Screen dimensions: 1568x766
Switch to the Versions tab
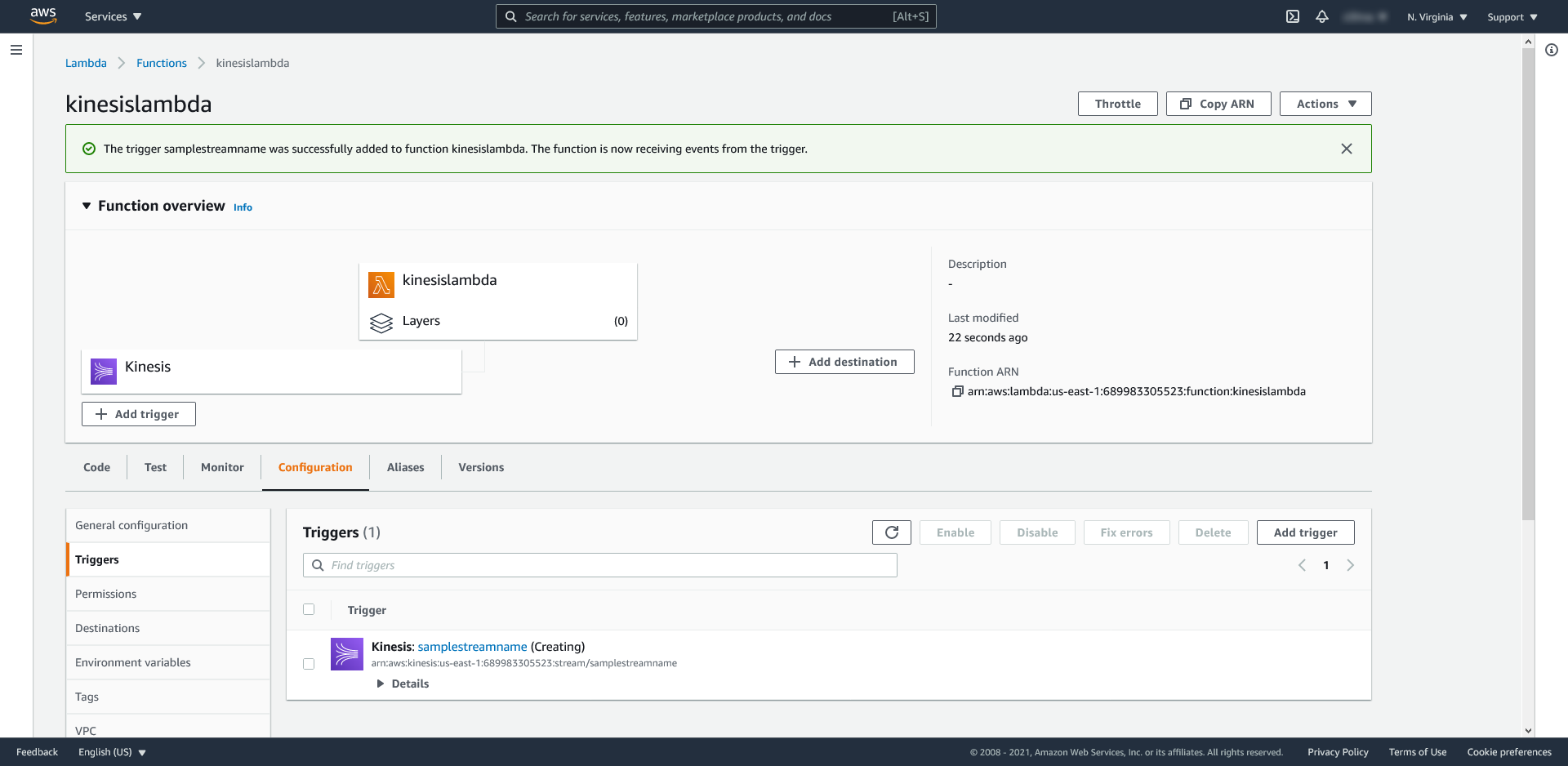click(x=481, y=467)
